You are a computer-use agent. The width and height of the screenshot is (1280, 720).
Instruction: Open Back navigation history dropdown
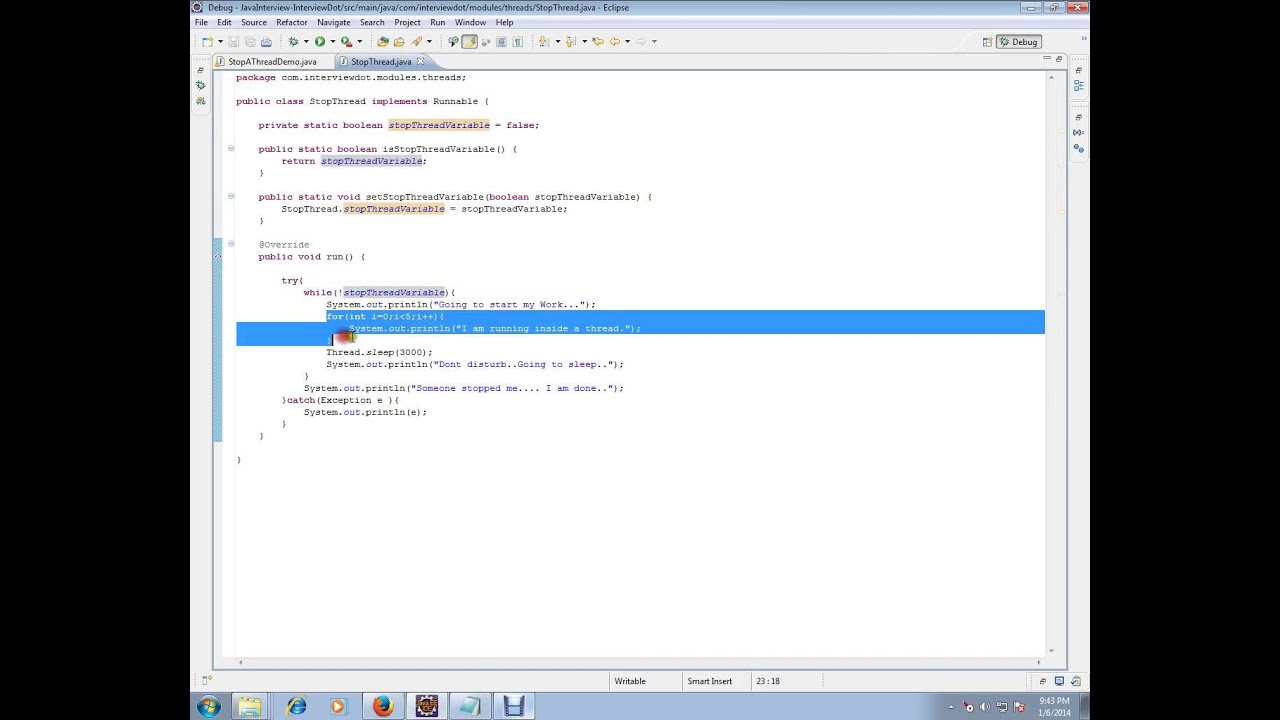click(x=627, y=41)
